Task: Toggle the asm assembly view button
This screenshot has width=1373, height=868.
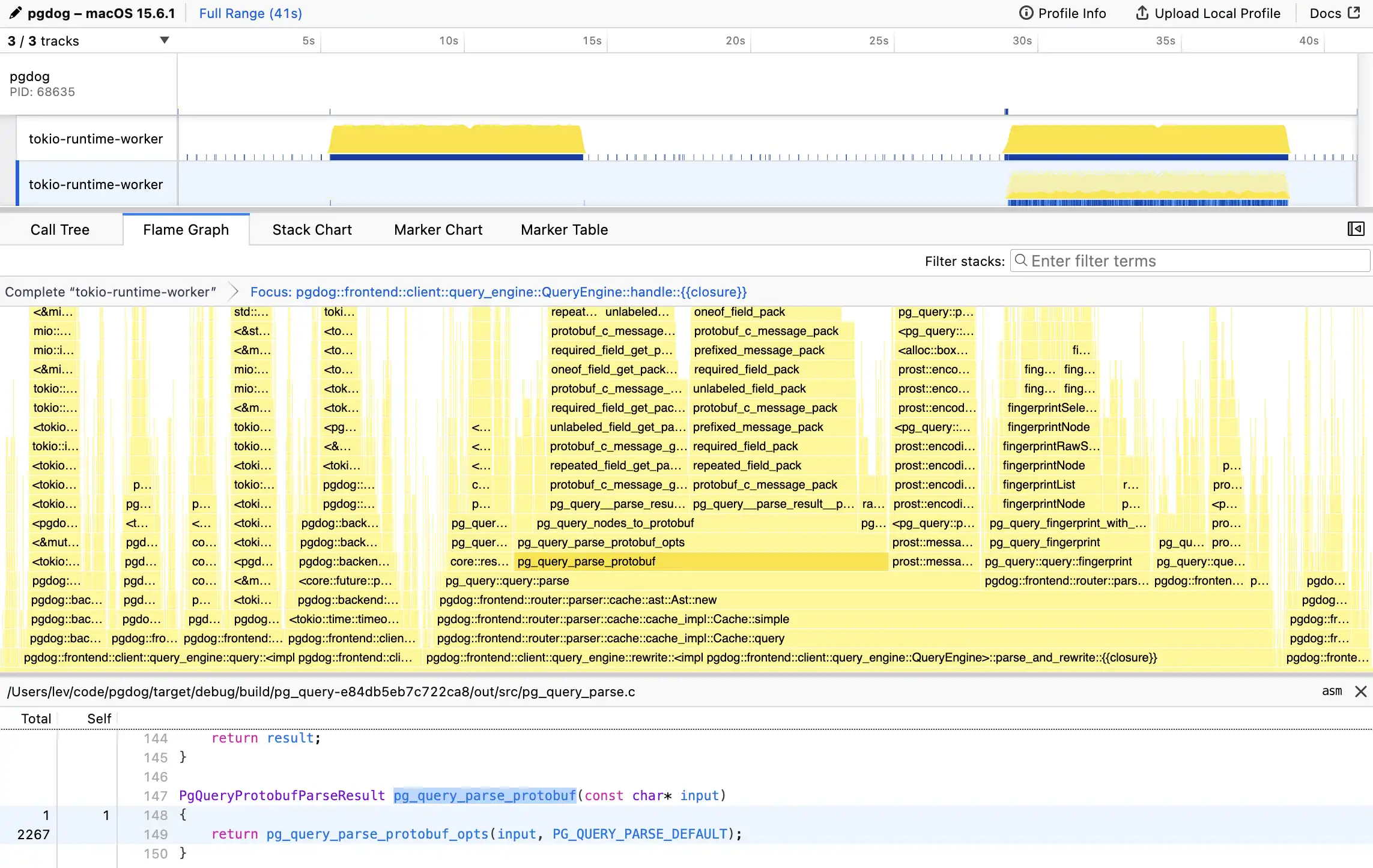Action: [x=1332, y=691]
